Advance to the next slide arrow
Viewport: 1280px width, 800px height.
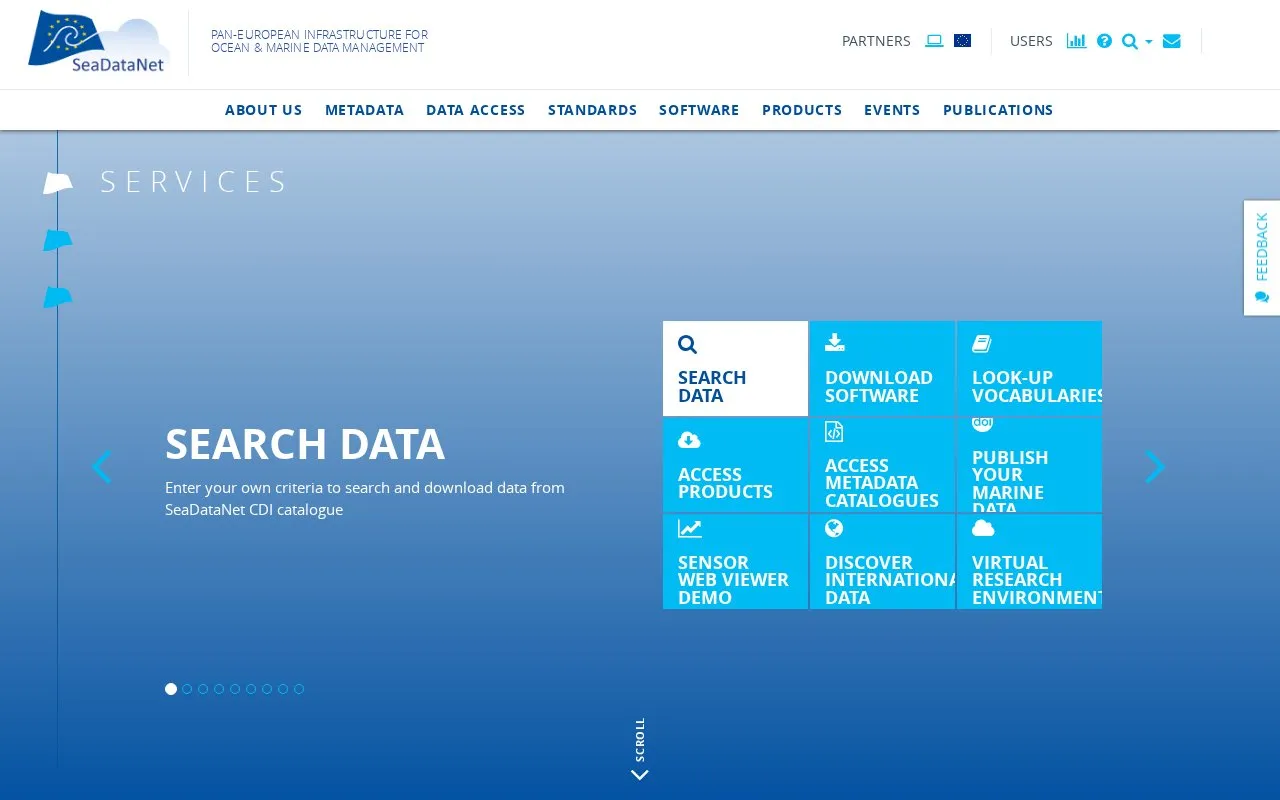pyautogui.click(x=1155, y=467)
